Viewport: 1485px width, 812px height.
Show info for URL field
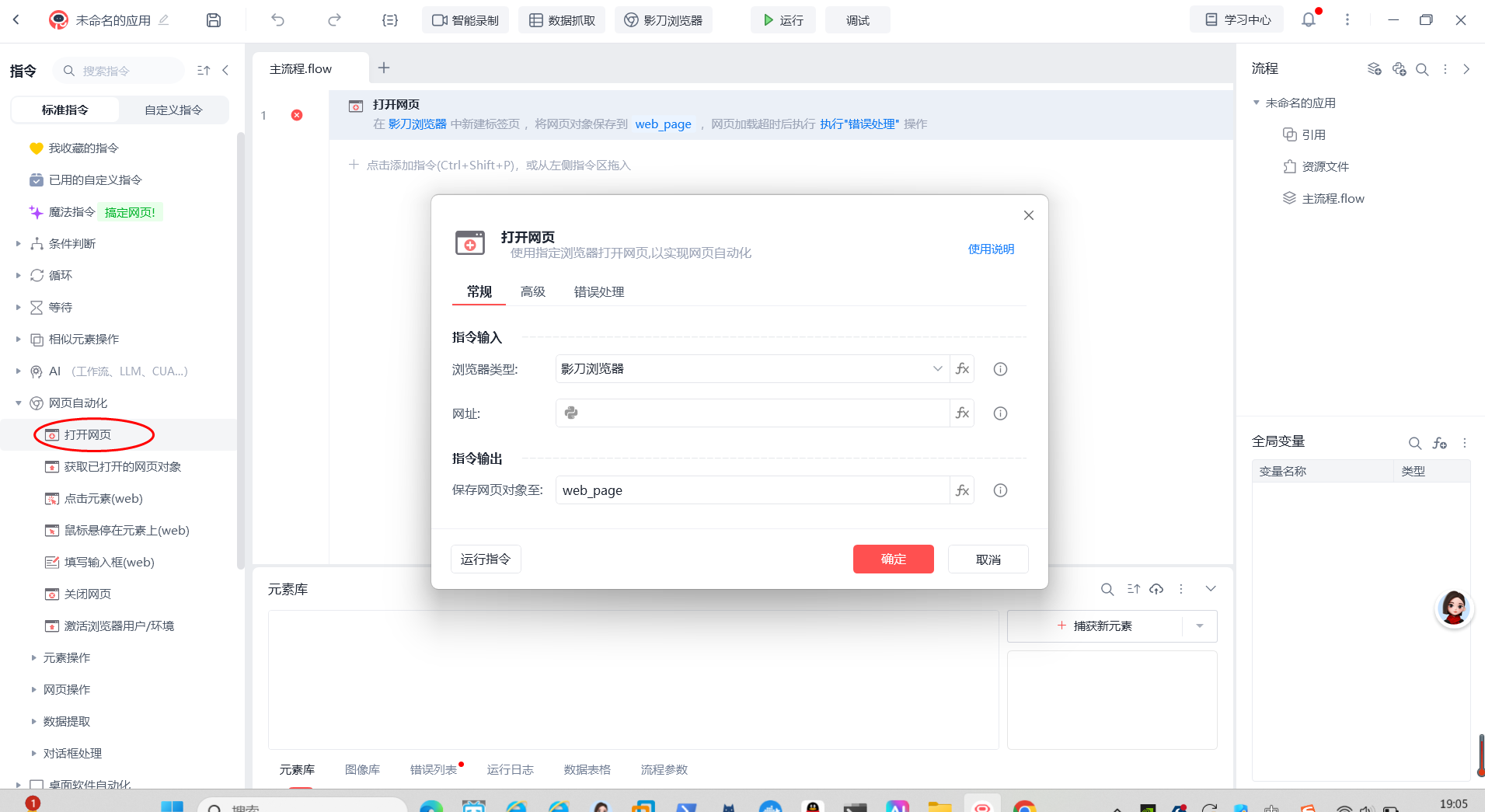1000,413
